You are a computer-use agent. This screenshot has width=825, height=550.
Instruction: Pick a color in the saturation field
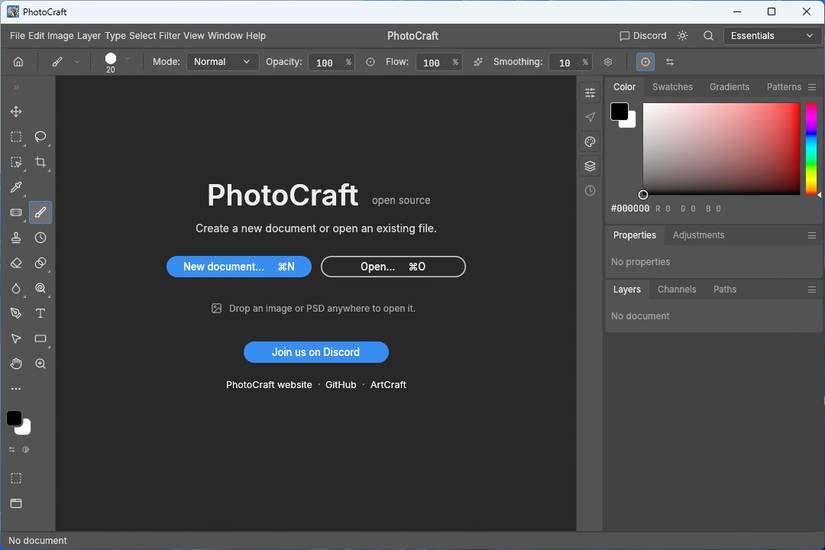[x=721, y=149]
